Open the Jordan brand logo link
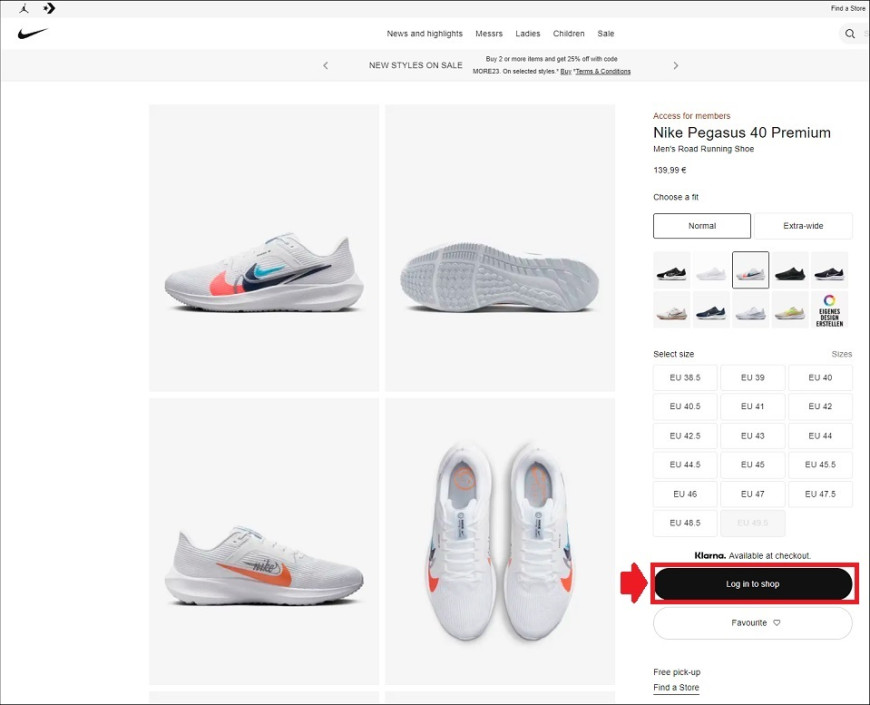Image resolution: width=870 pixels, height=705 pixels. [x=24, y=8]
